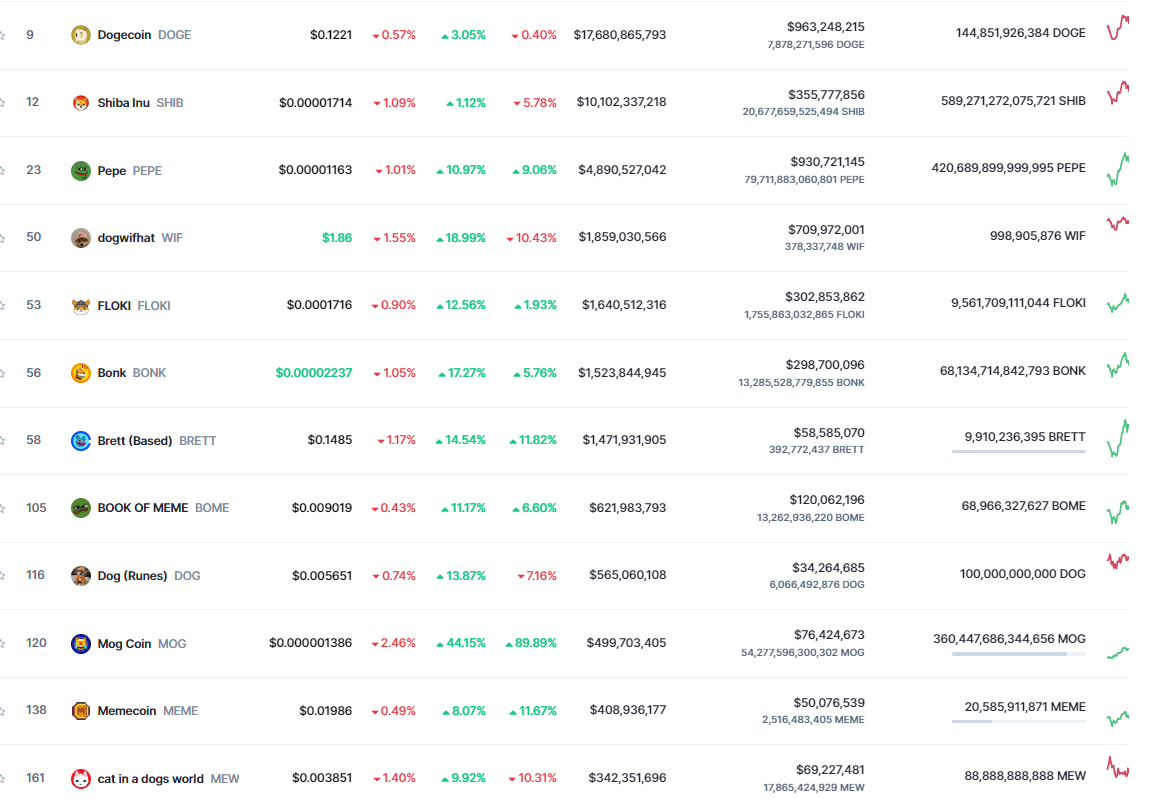Open the Shiba Inu coin page
This screenshot has width=1153, height=799.
[x=124, y=102]
